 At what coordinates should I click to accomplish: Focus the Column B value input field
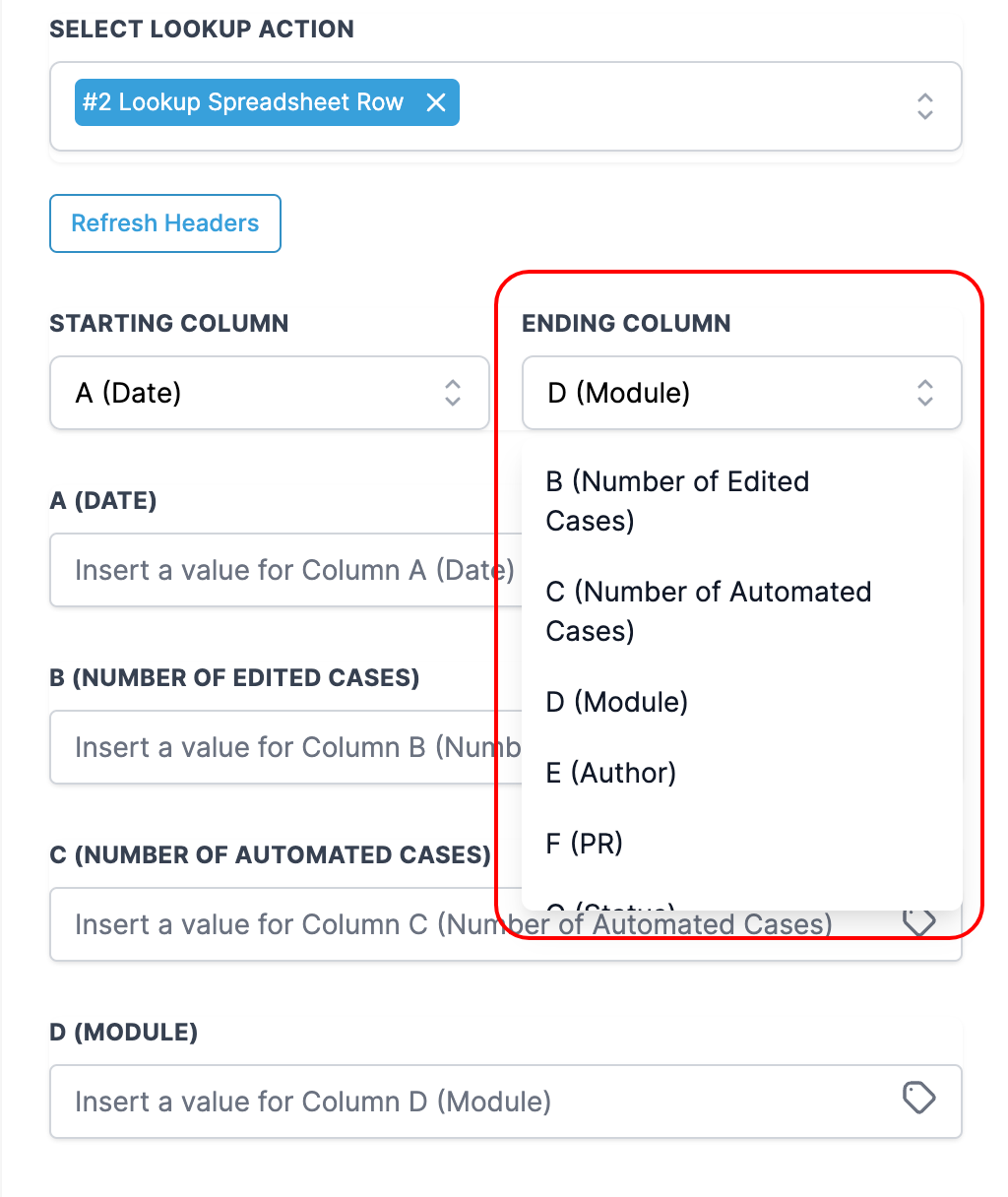click(x=276, y=747)
